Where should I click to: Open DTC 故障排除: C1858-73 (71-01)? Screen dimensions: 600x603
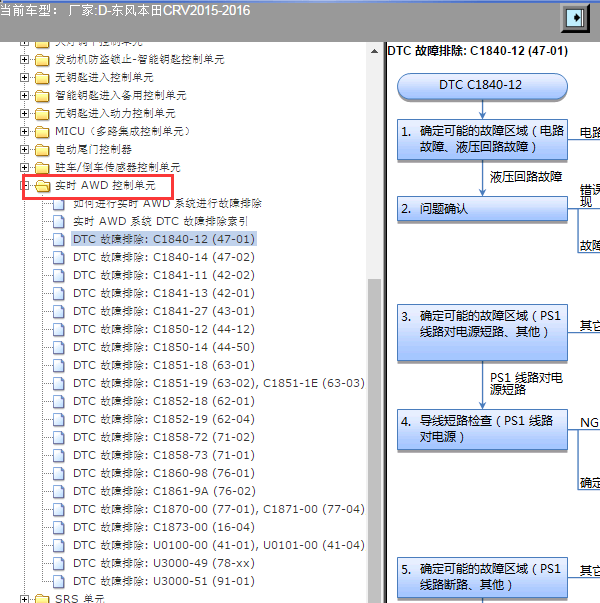click(x=164, y=455)
